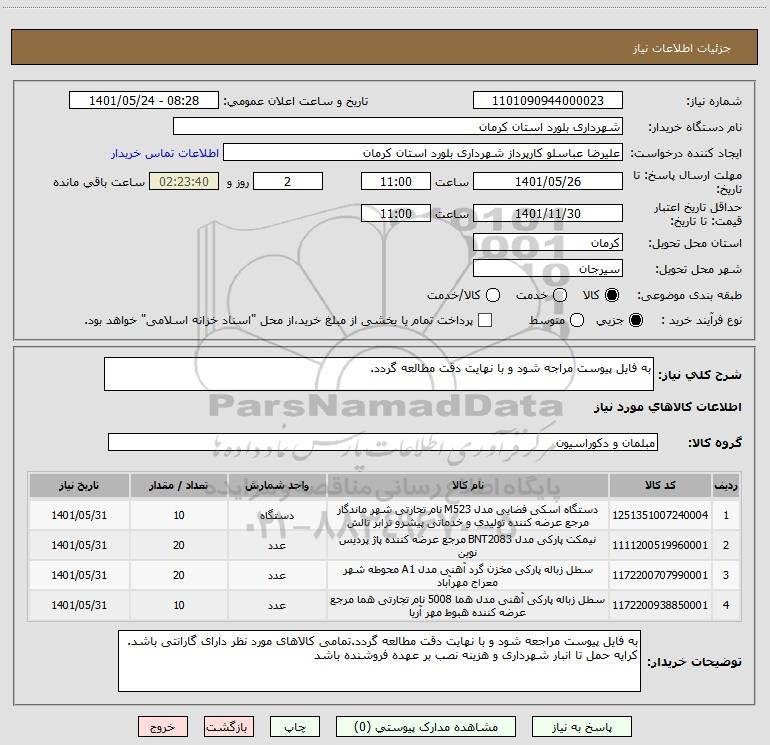Click the A1 round iron trash bin item name

[468, 576]
